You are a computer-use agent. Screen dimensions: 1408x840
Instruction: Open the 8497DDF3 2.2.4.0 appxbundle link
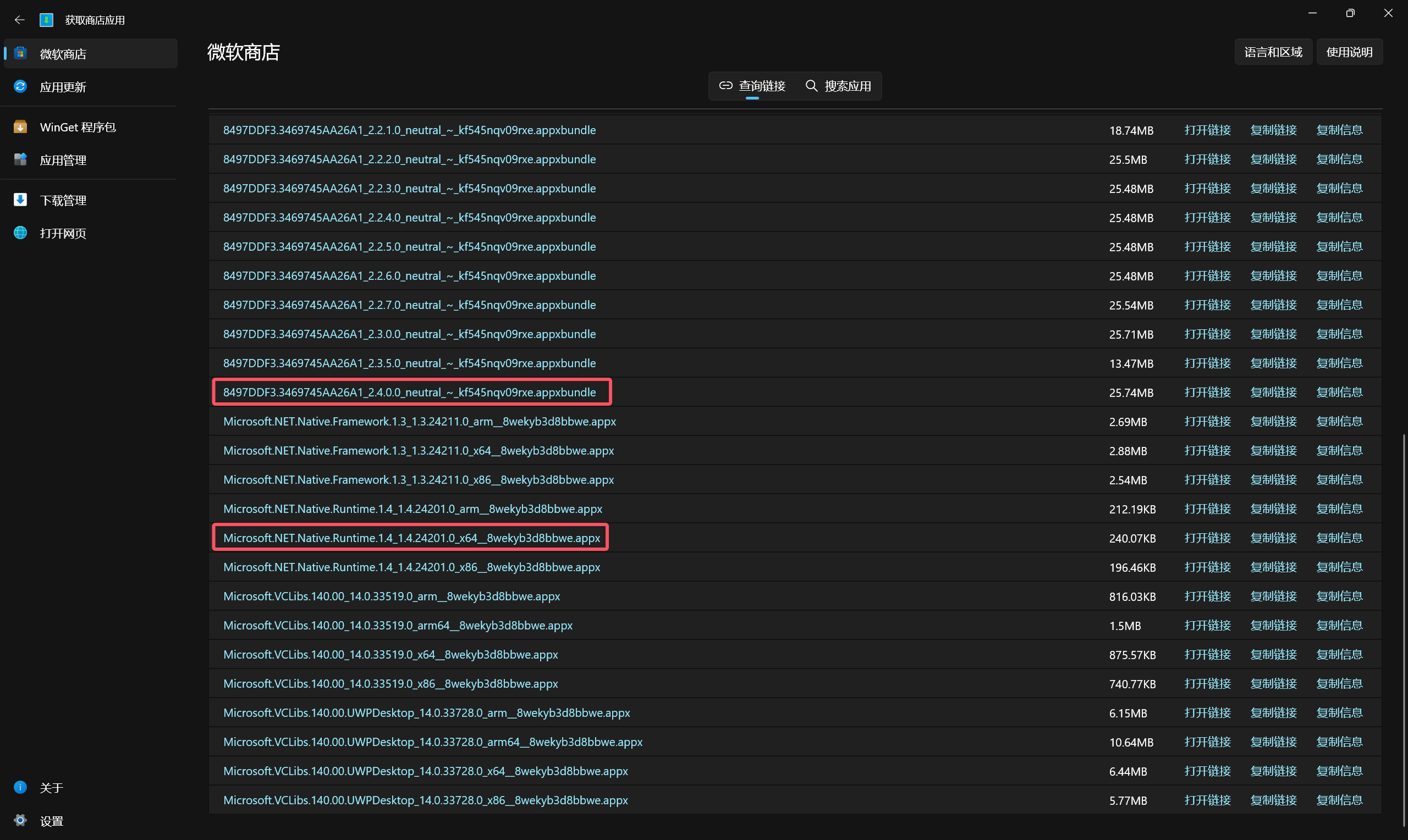pyautogui.click(x=409, y=217)
